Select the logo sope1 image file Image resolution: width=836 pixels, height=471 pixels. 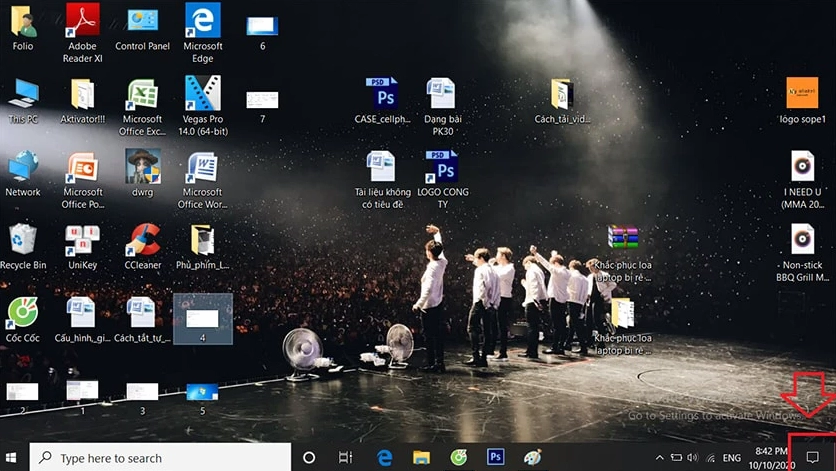coord(802,101)
